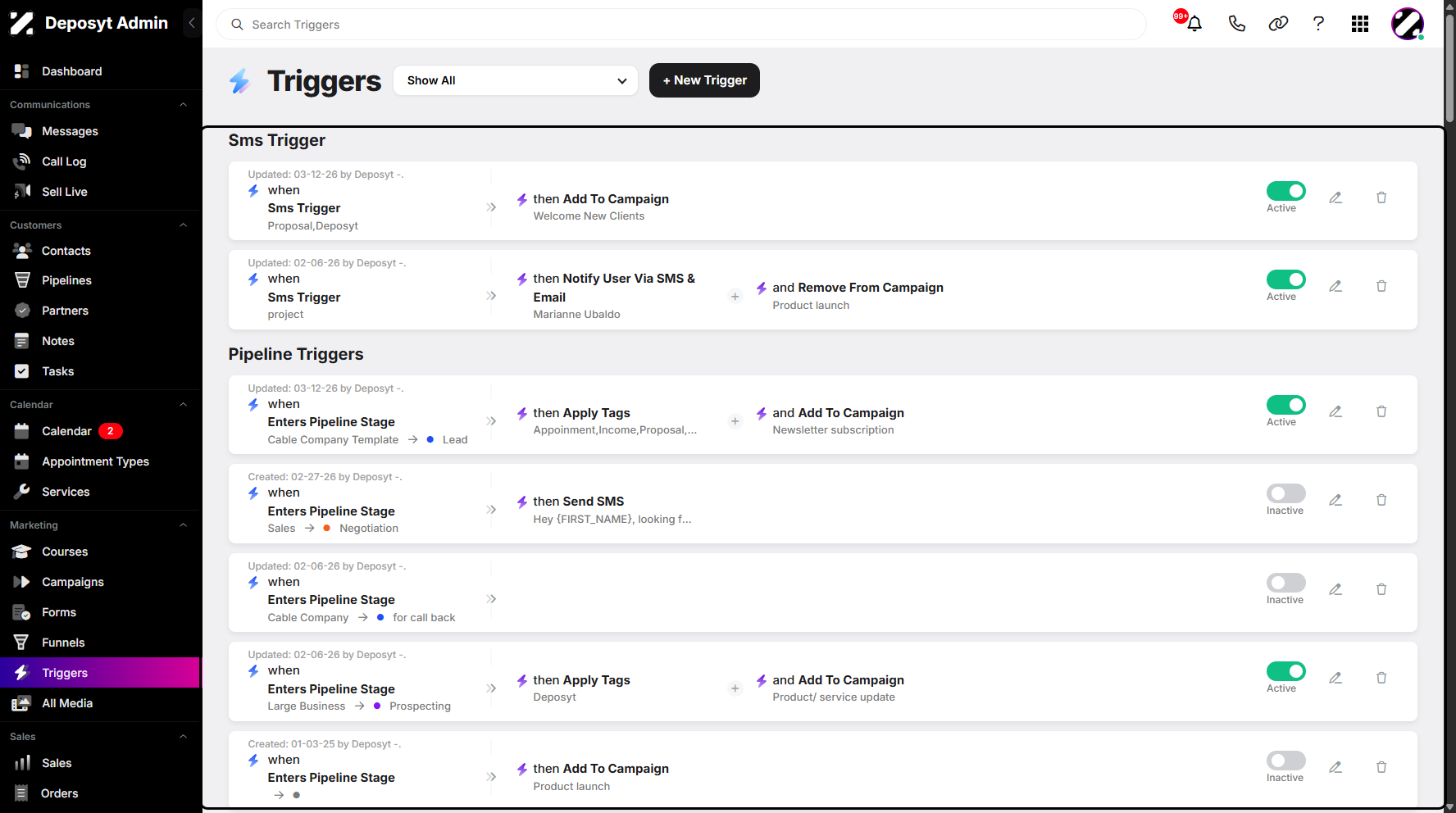Delete the Send SMS Negotiation trigger

coord(1381,500)
